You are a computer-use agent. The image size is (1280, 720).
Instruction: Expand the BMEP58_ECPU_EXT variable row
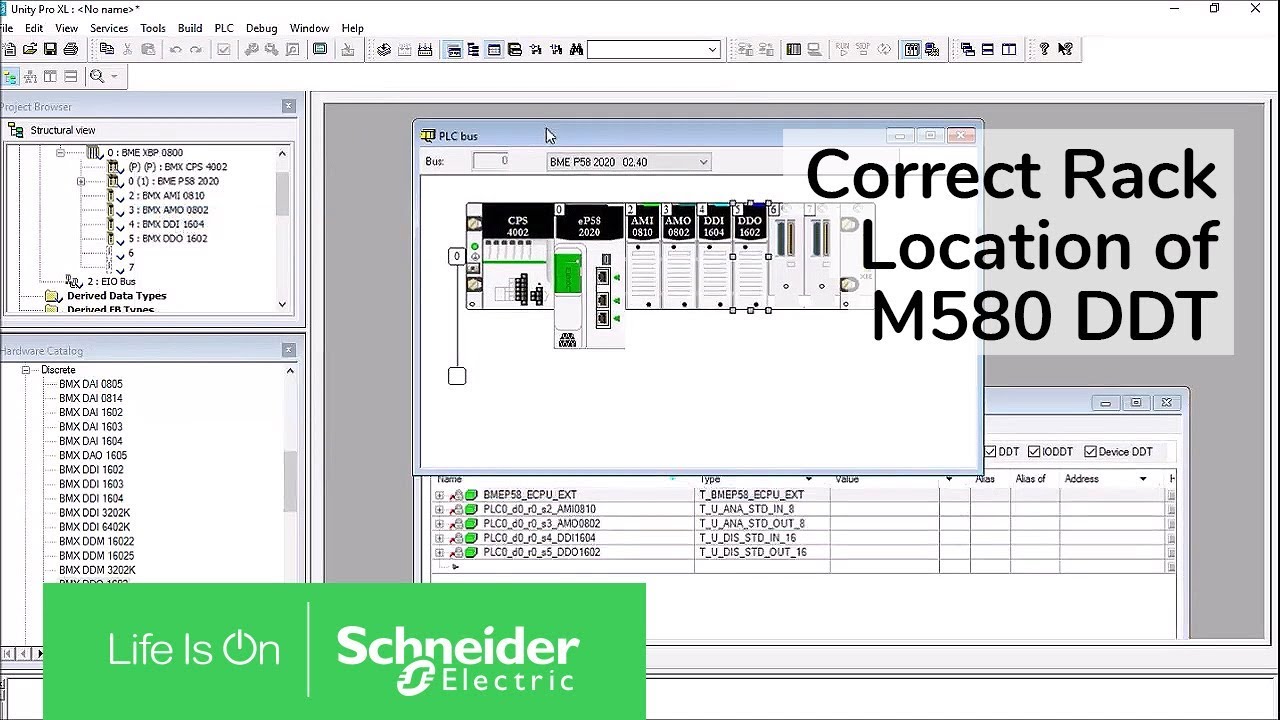click(439, 495)
